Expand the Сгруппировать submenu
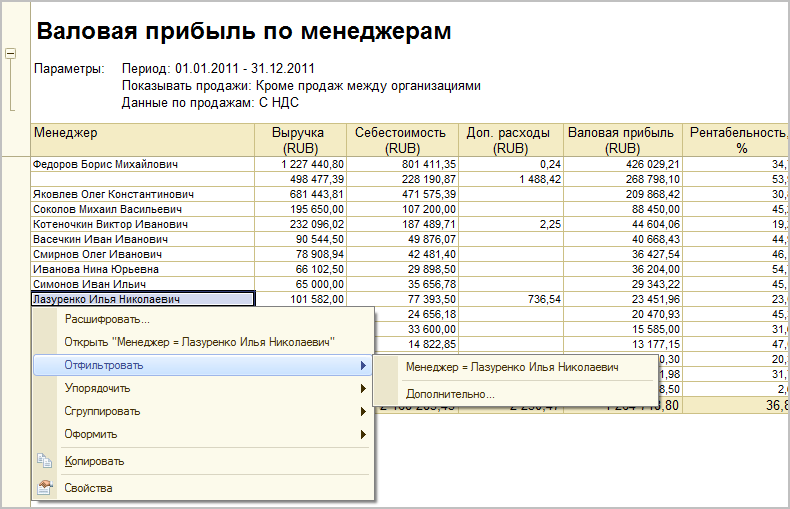The image size is (790, 509). (203, 411)
